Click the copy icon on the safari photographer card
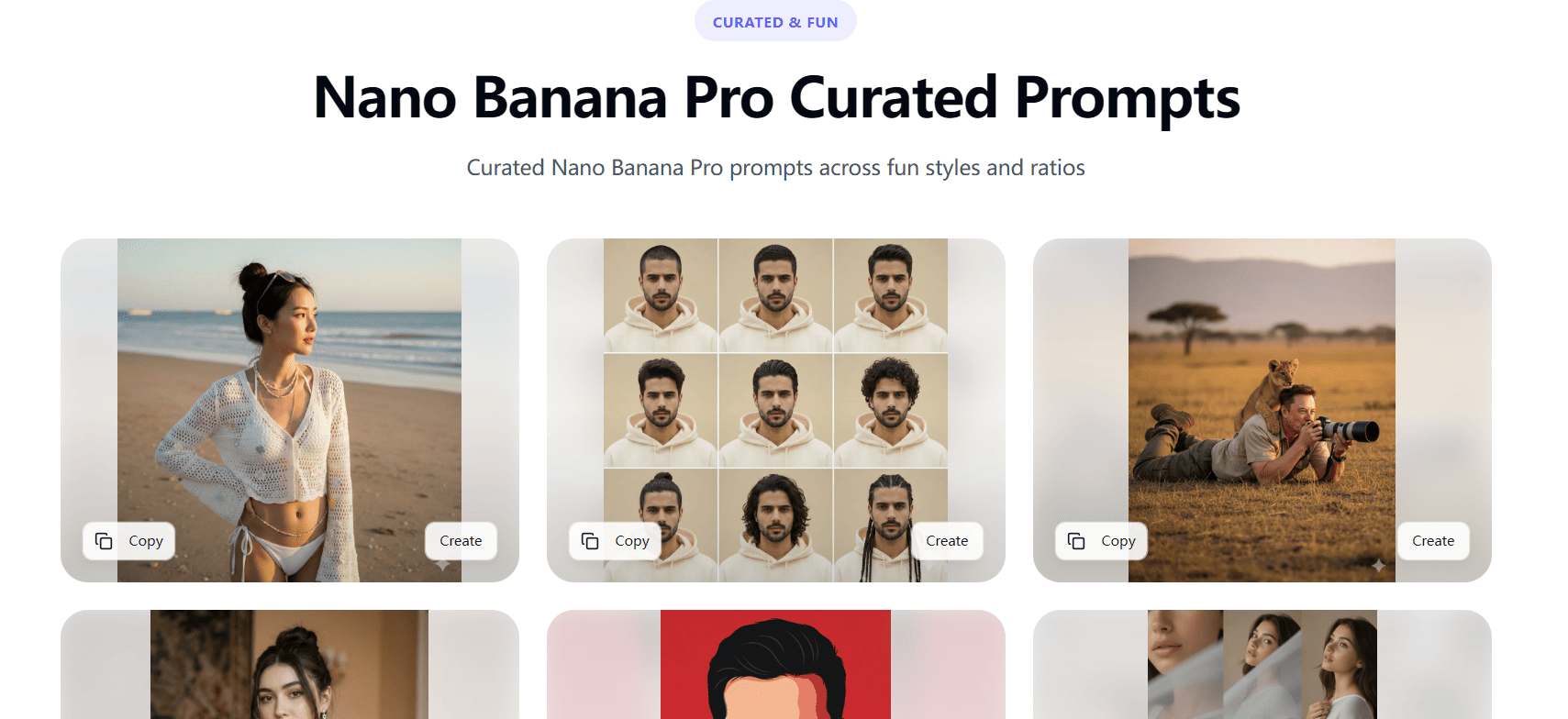 tap(1074, 541)
